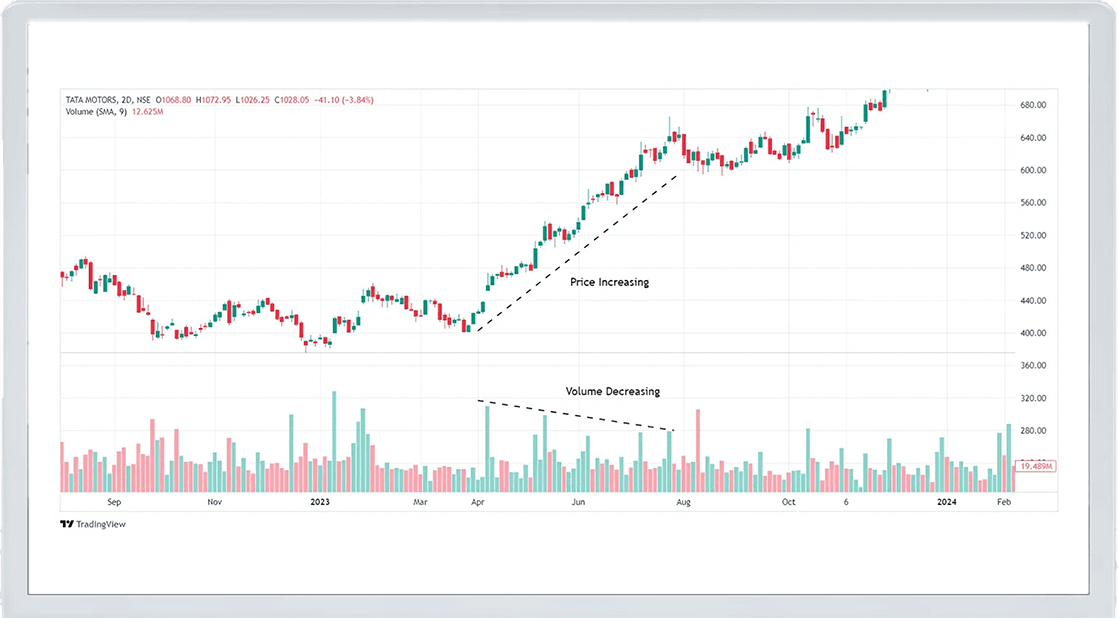Select the 'Price Increasing' text annotation
1118x618 pixels.
609,283
